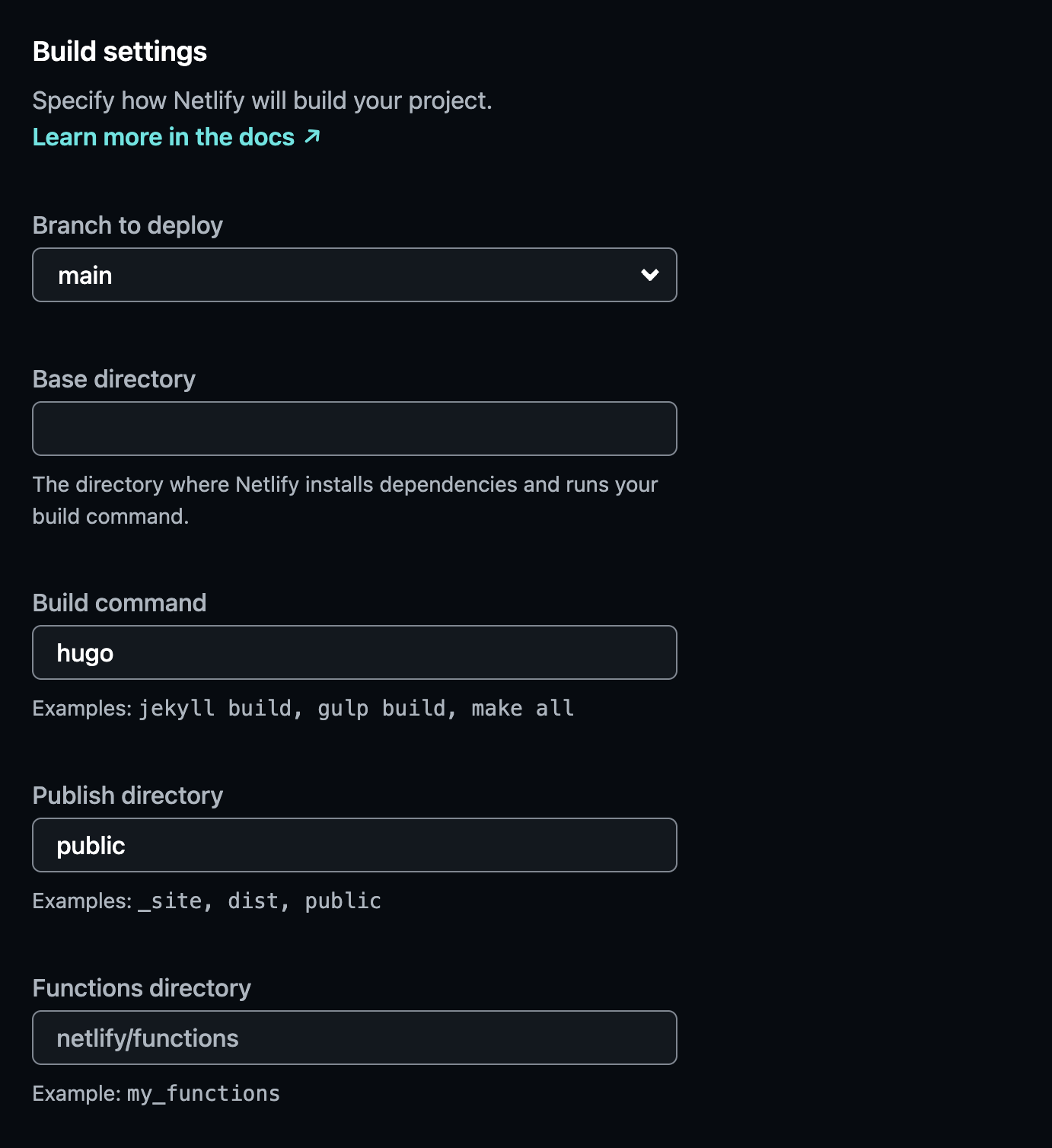This screenshot has height=1148, width=1052.
Task: Click the Base directory label
Action: pyautogui.click(x=114, y=379)
